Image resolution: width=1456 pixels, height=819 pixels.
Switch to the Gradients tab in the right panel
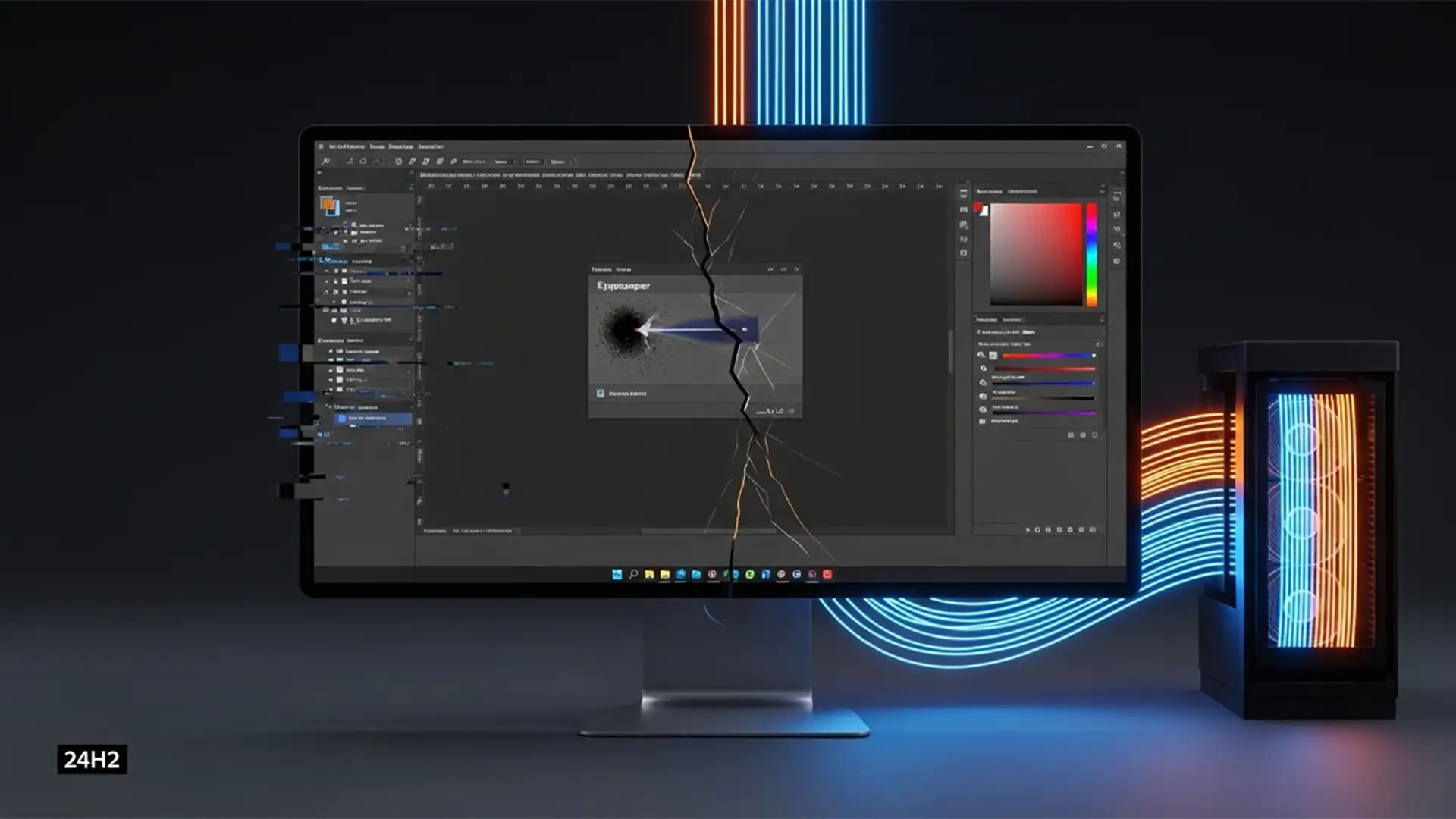tap(1014, 319)
